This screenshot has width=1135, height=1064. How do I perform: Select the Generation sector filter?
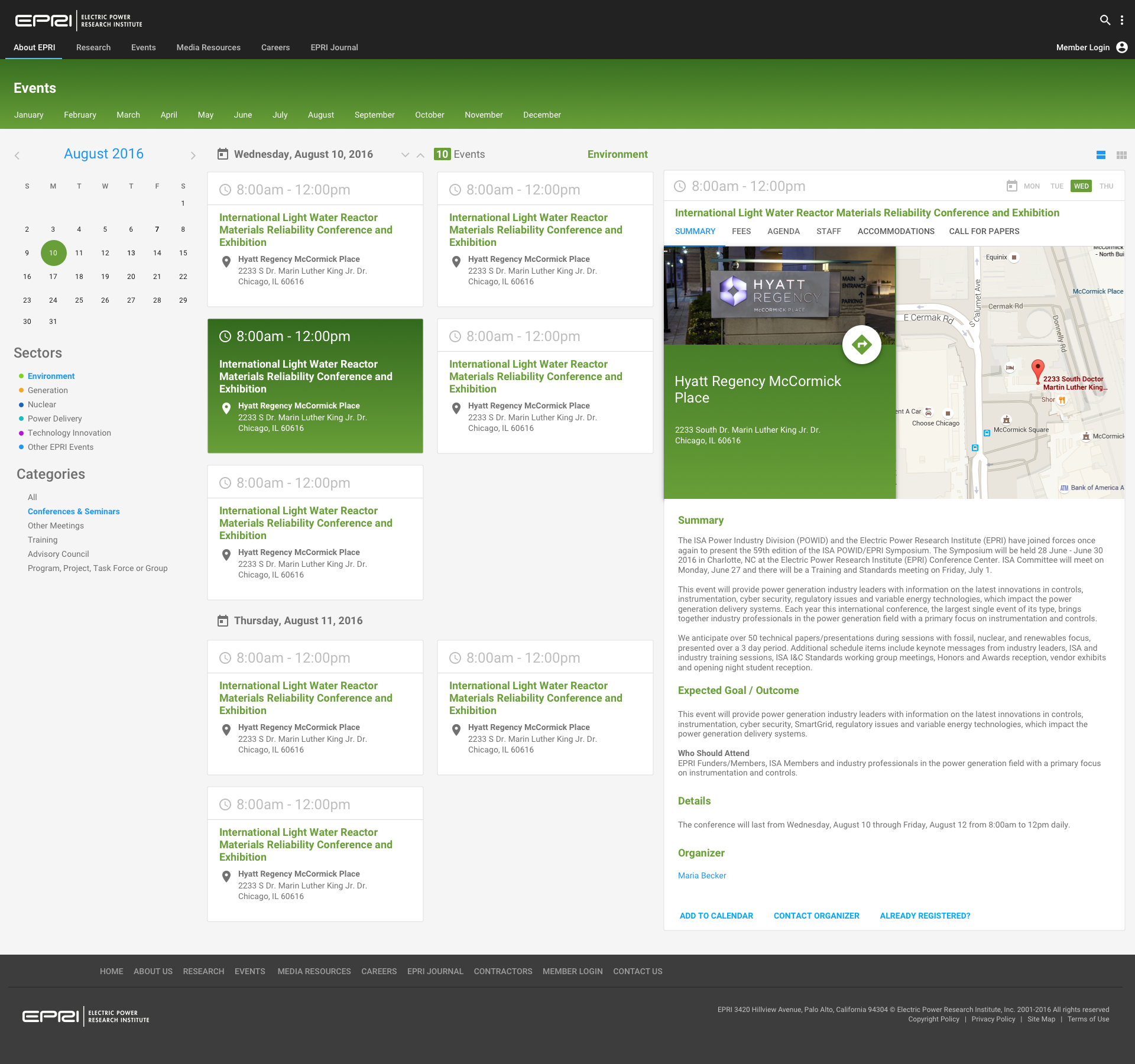coord(48,390)
